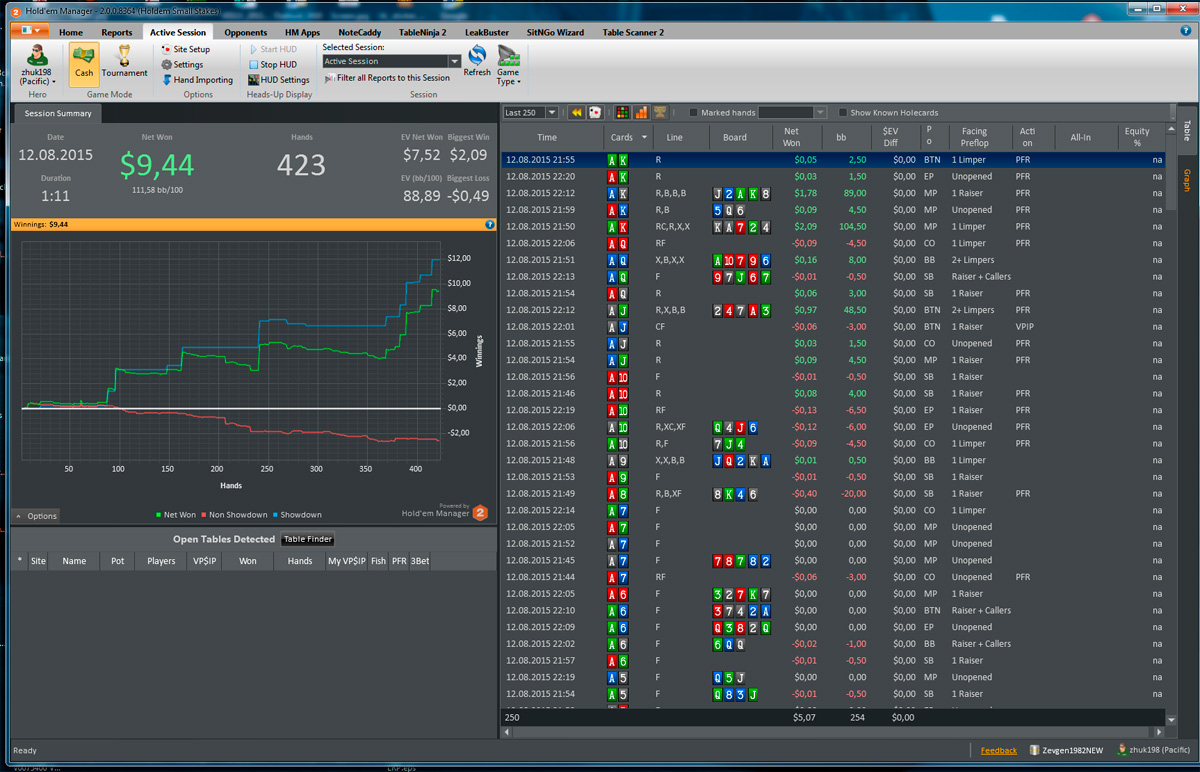The height and width of the screenshot is (772, 1200).
Task: Toggle the Marked hands checkbox
Action: pos(693,113)
